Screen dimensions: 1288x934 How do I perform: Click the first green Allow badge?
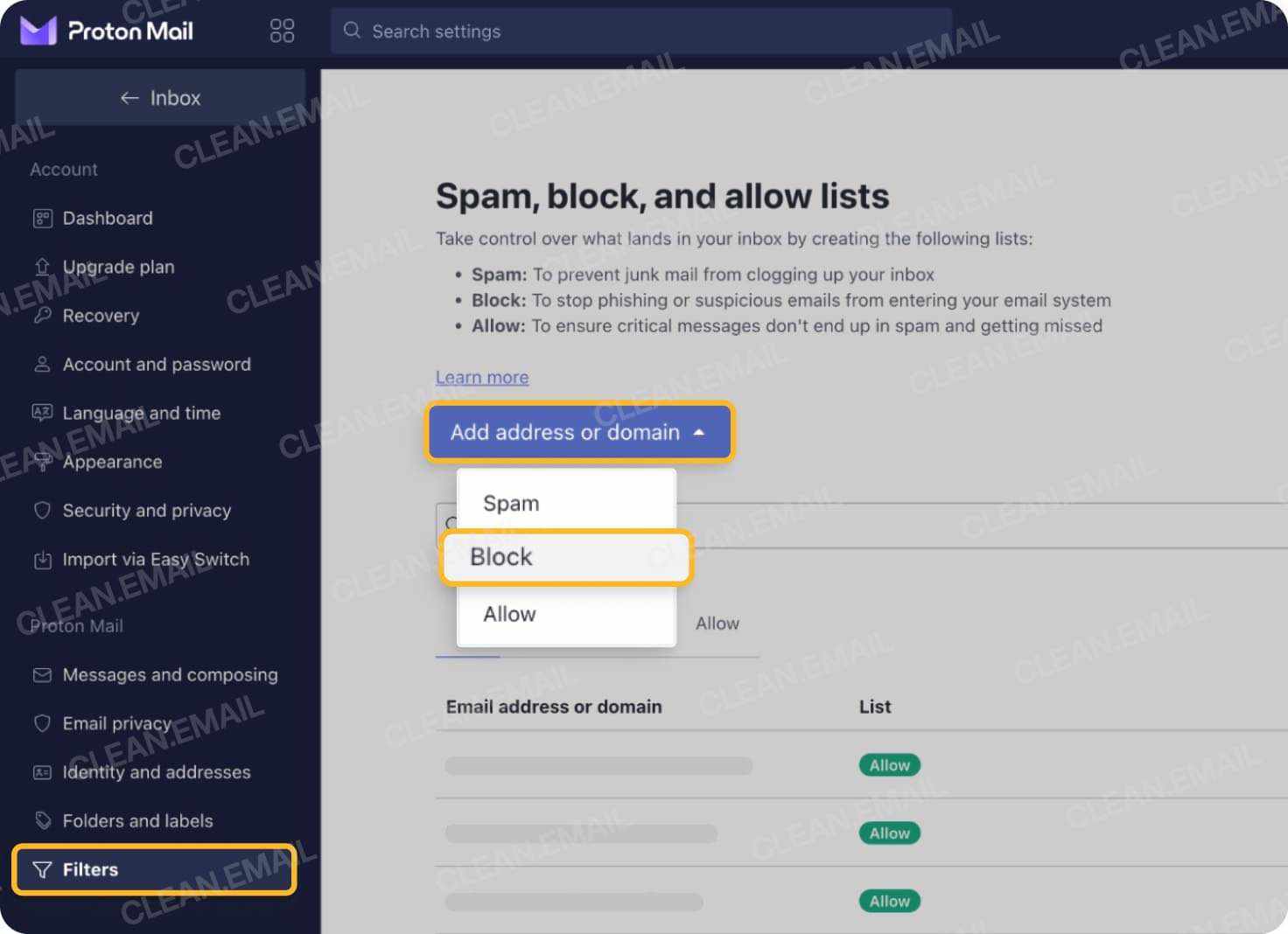[x=889, y=764]
